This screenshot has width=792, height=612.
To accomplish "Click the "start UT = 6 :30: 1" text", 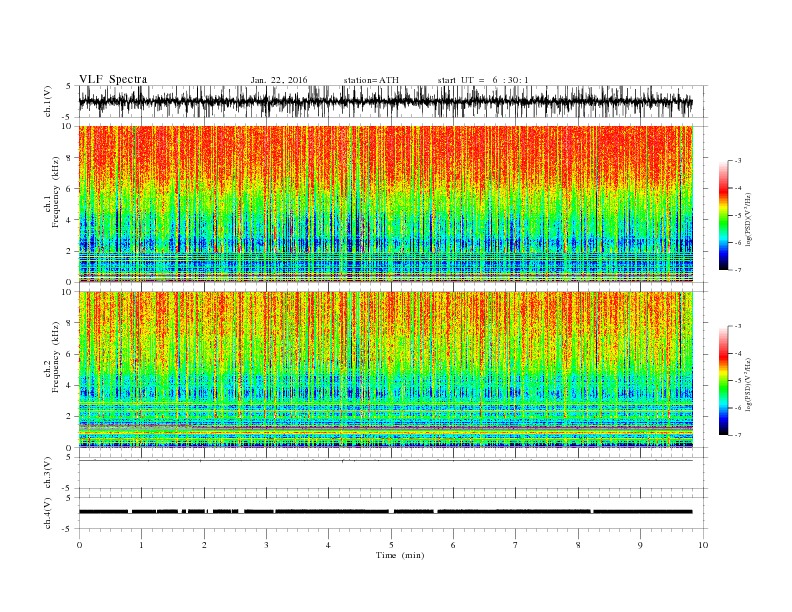I will pos(483,80).
